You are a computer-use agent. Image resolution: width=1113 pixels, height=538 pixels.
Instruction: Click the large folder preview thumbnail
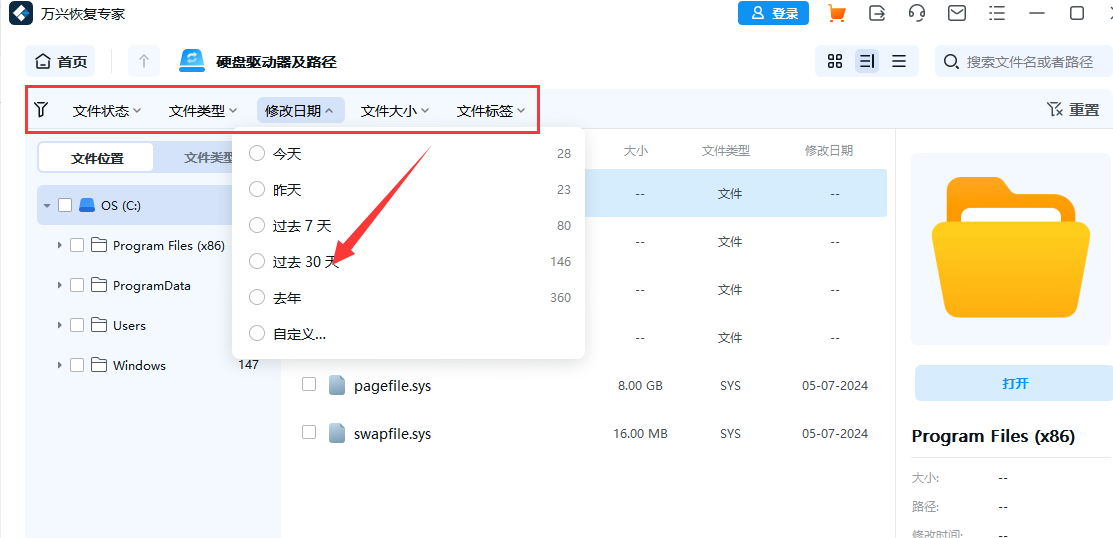tap(1011, 246)
